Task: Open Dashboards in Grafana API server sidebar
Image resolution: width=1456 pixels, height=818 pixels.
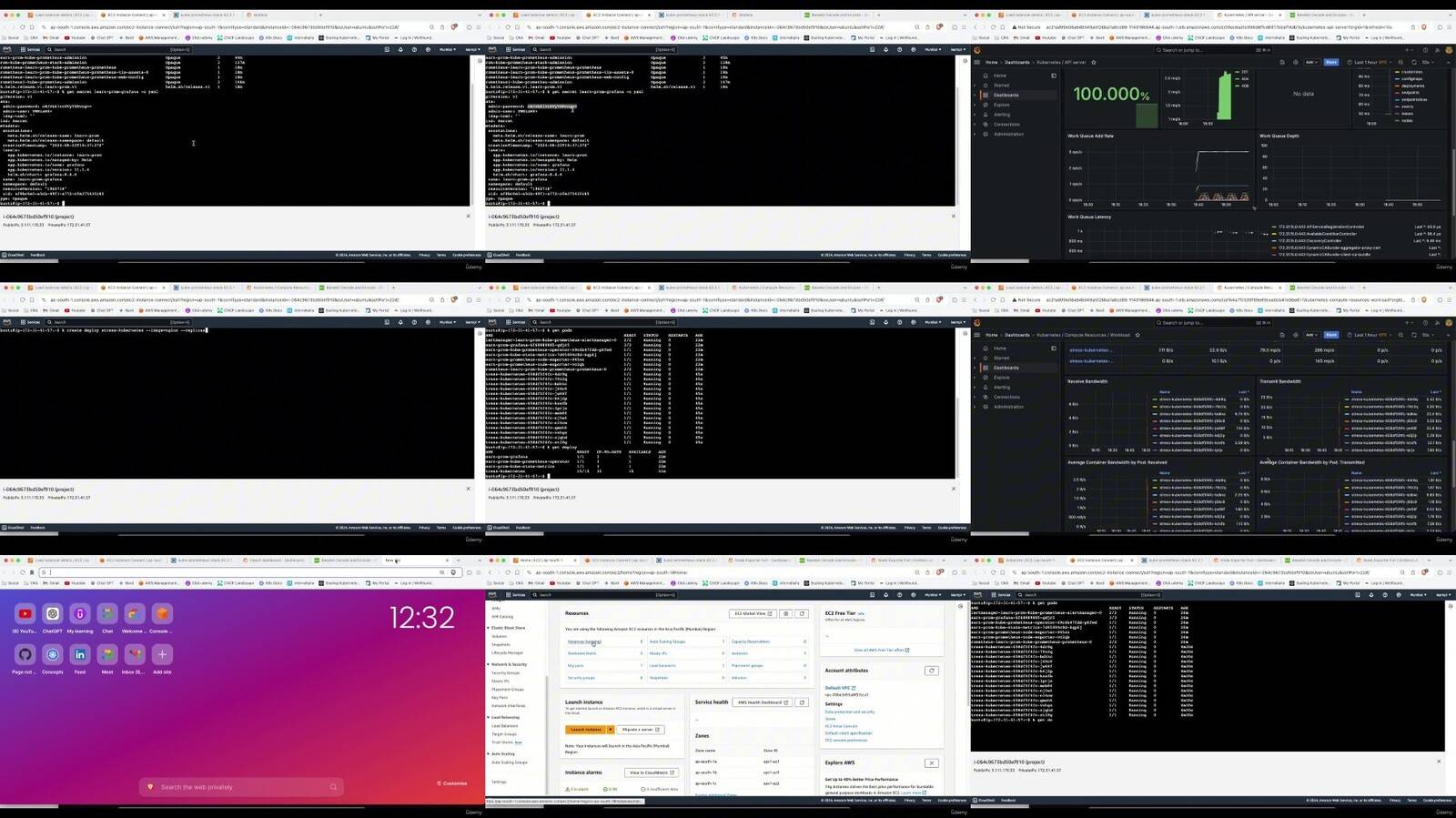Action: coord(1006,95)
